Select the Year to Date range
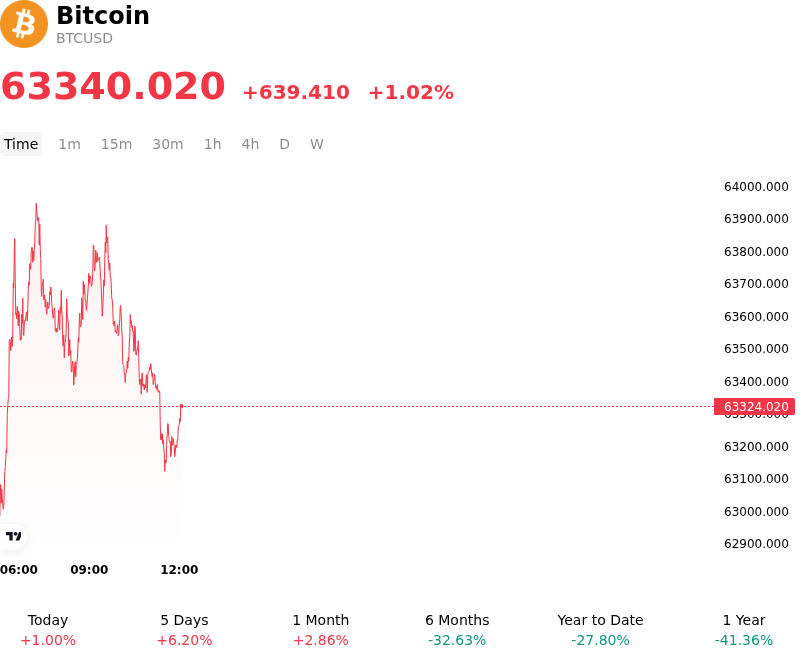The height and width of the screenshot is (660, 800). click(x=600, y=630)
